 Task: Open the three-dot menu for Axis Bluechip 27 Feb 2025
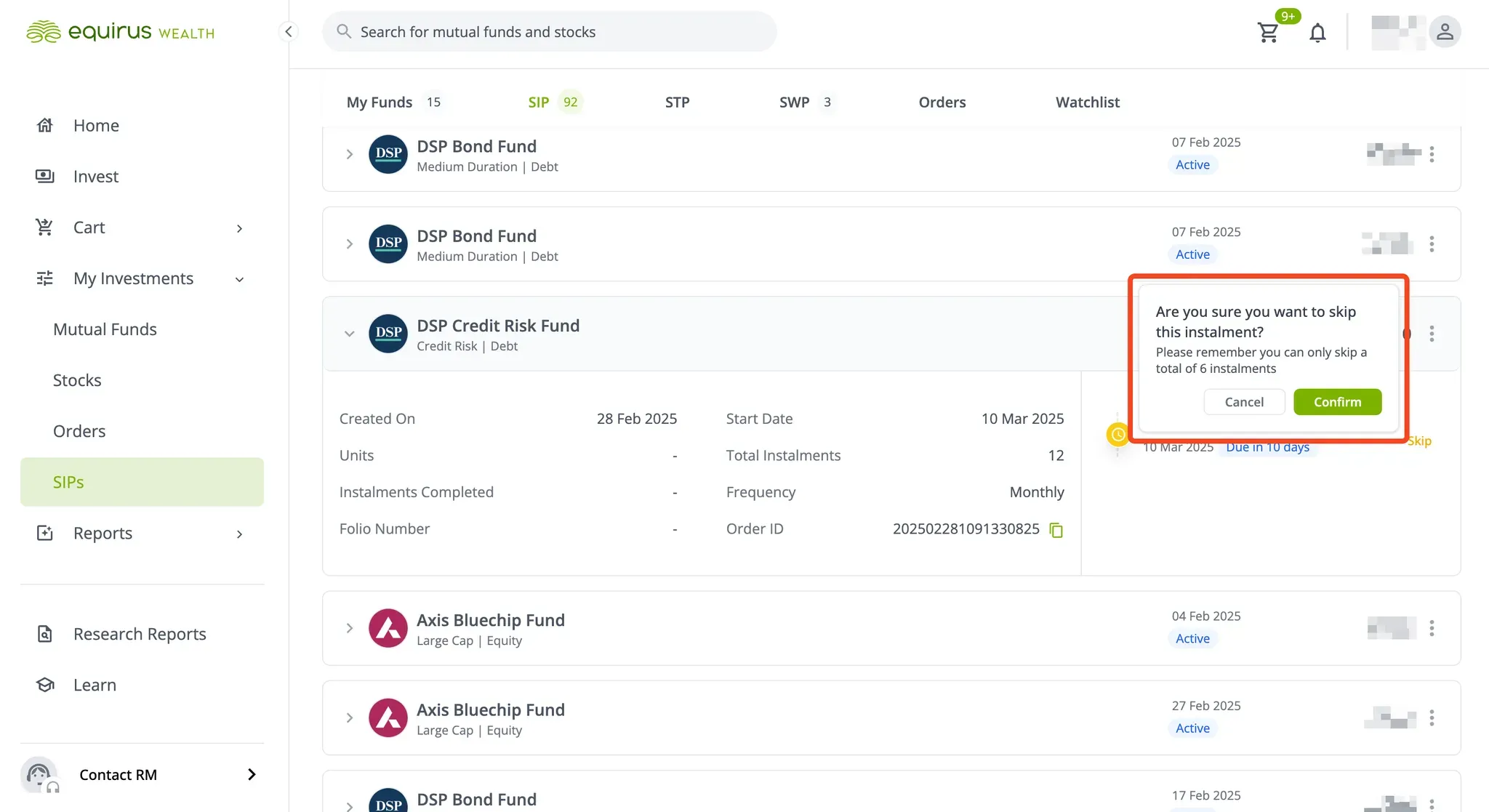pos(1432,718)
